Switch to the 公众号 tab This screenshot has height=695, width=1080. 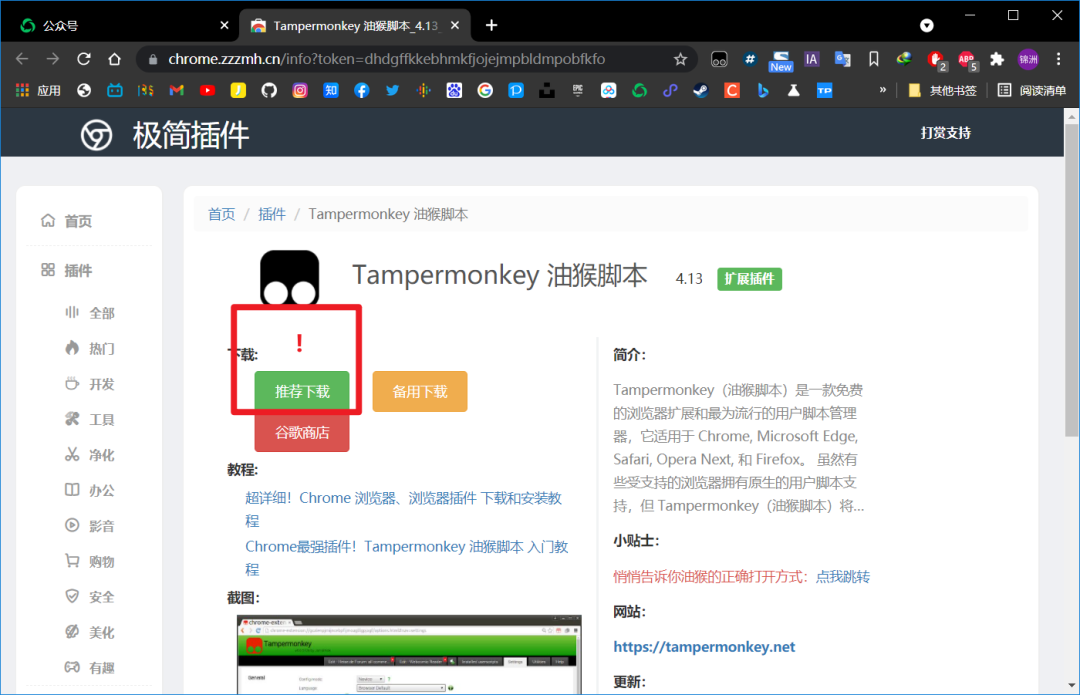[124, 25]
